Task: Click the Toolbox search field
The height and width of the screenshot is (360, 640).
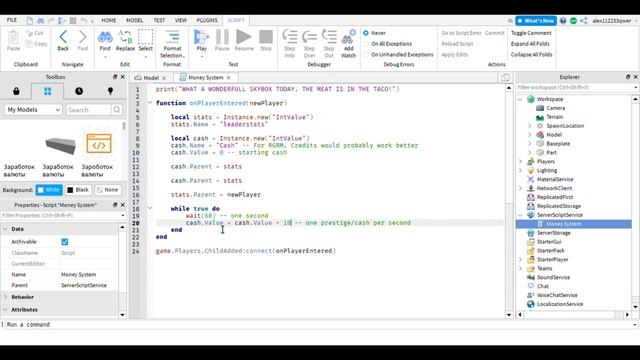Action: pyautogui.click(x=89, y=109)
